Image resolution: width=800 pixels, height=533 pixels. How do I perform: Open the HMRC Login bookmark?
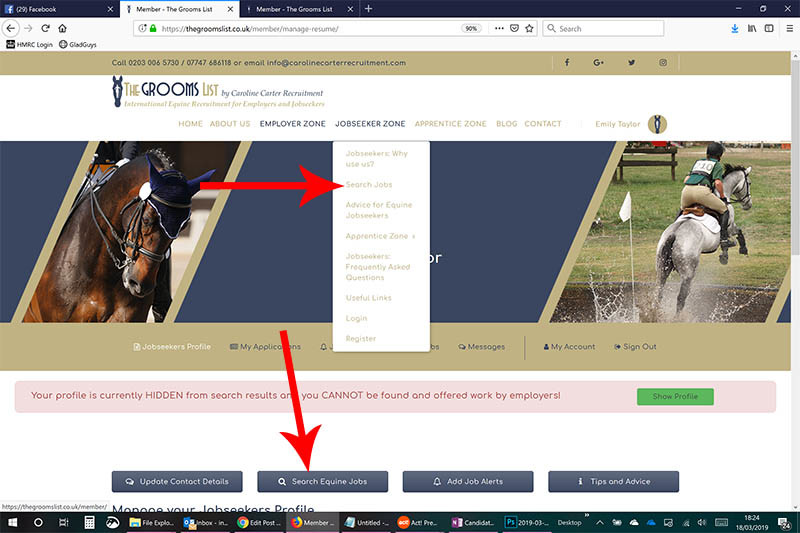pos(30,44)
